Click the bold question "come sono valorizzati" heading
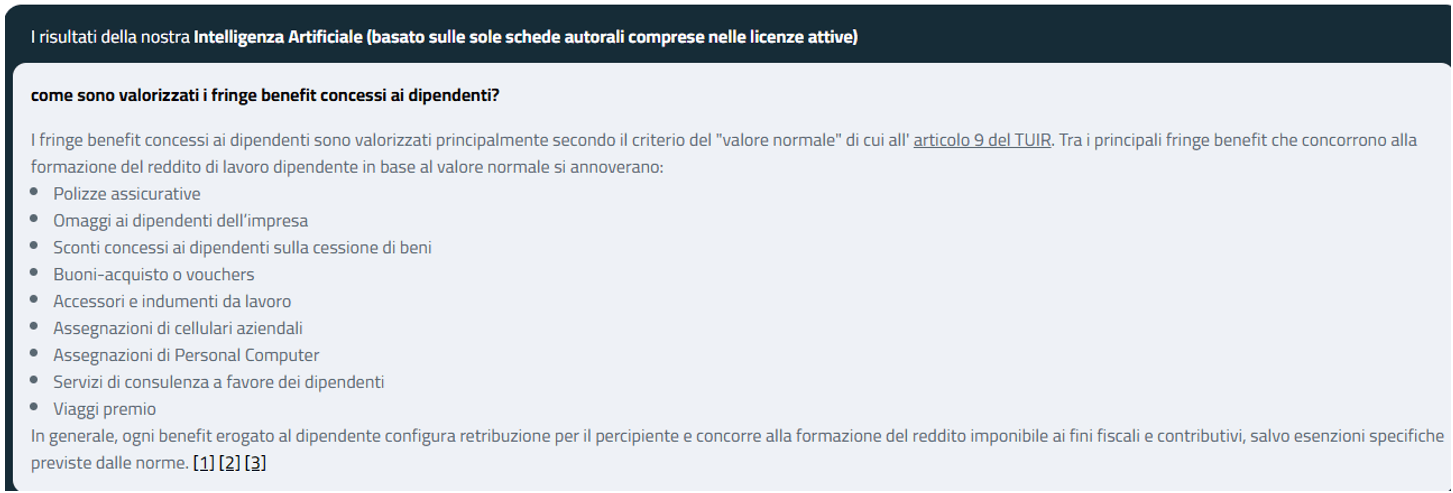1453x493 pixels. (265, 96)
